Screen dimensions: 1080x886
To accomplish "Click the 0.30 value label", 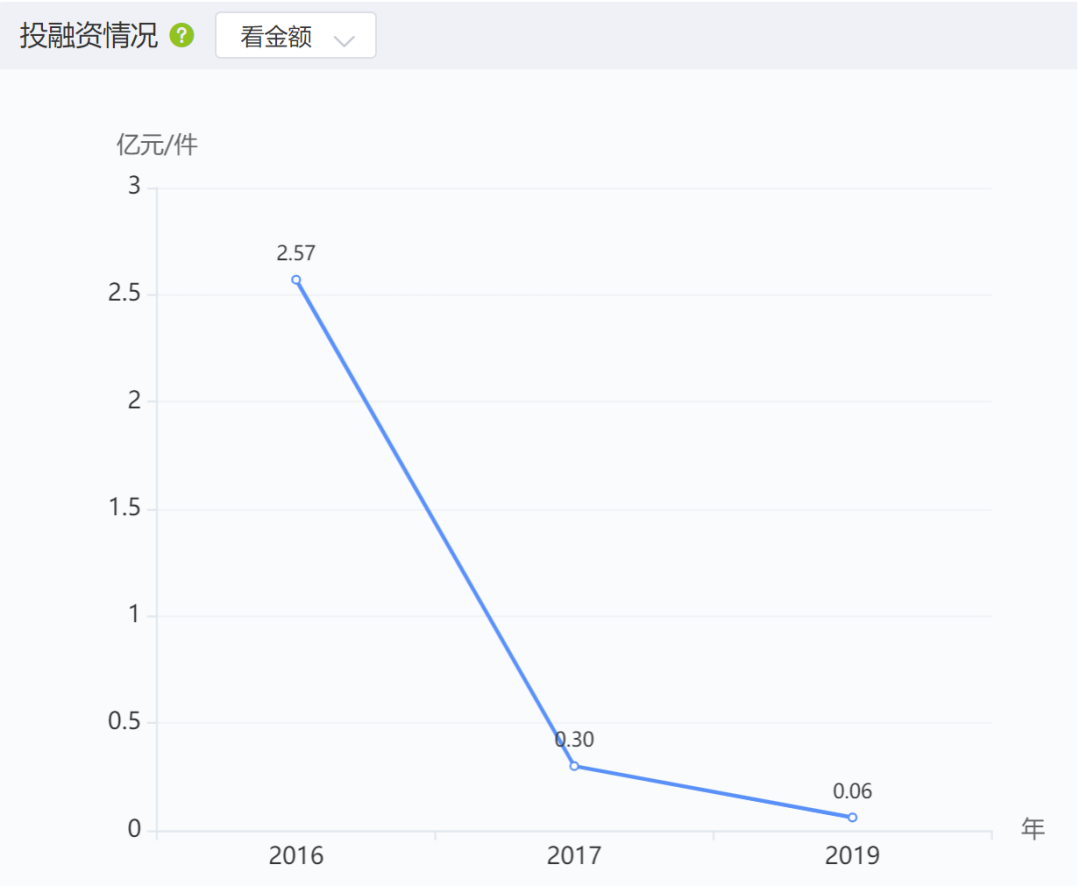I will point(574,740).
